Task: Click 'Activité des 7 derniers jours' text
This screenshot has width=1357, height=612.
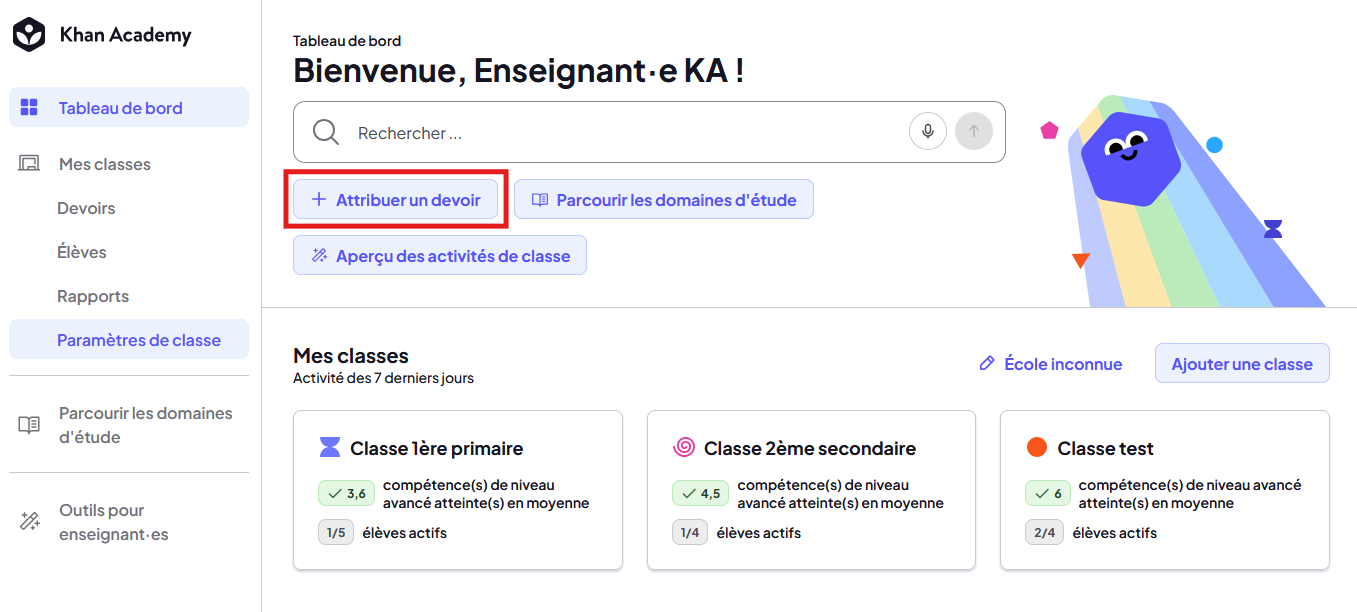Action: (x=383, y=379)
